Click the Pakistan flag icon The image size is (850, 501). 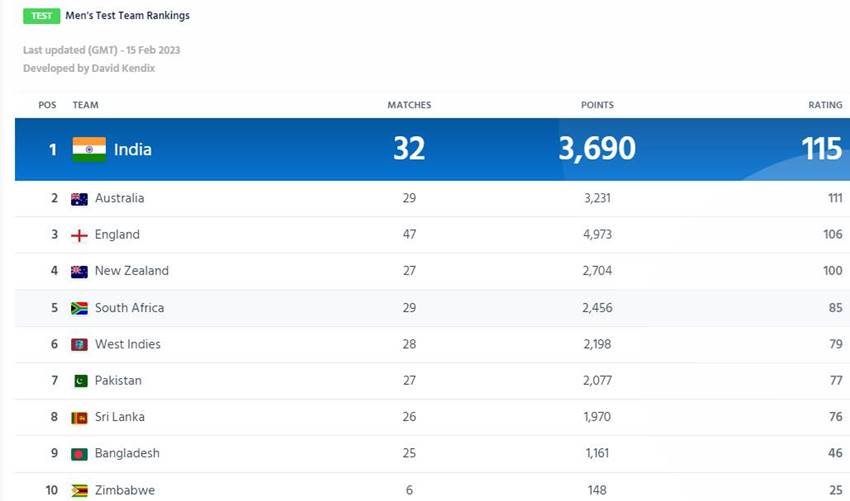(80, 381)
